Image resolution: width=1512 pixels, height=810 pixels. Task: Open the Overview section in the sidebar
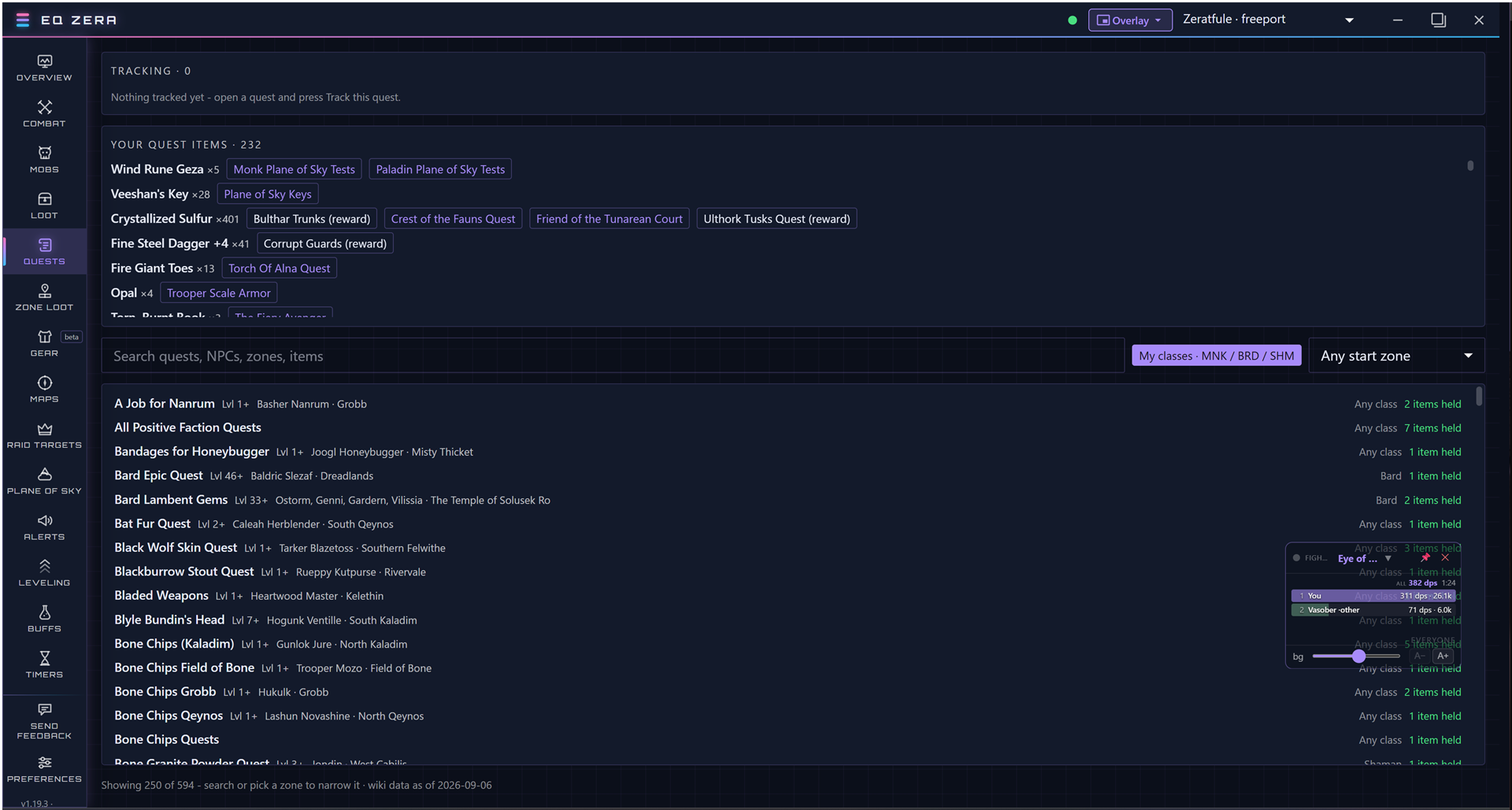point(44,68)
